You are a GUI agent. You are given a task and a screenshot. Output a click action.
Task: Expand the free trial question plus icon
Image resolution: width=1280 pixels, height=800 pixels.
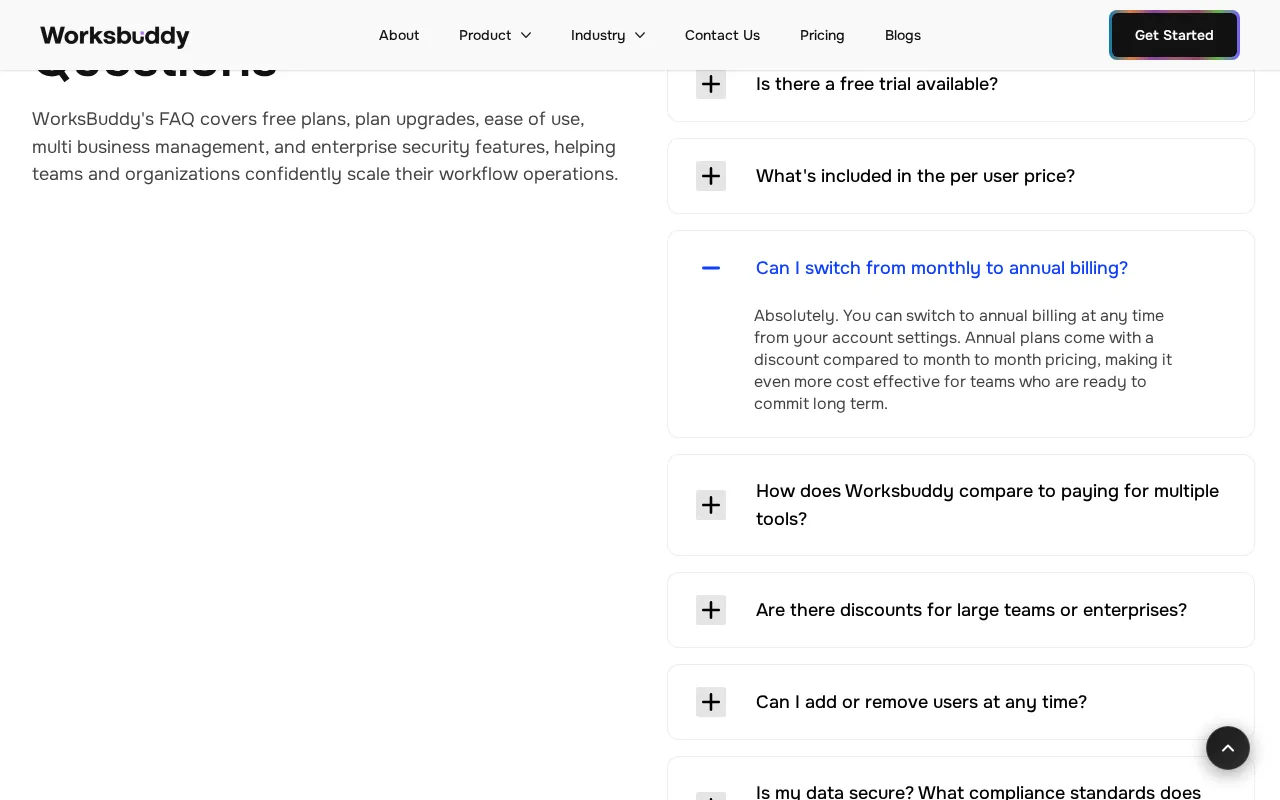[x=711, y=84]
